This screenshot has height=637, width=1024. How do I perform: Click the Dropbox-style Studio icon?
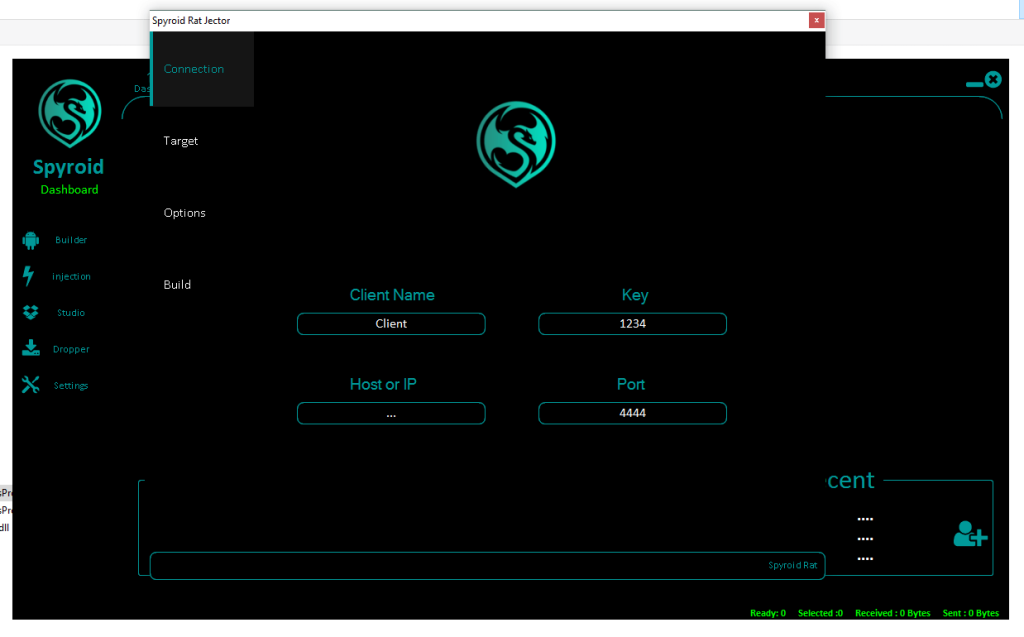[x=30, y=313]
